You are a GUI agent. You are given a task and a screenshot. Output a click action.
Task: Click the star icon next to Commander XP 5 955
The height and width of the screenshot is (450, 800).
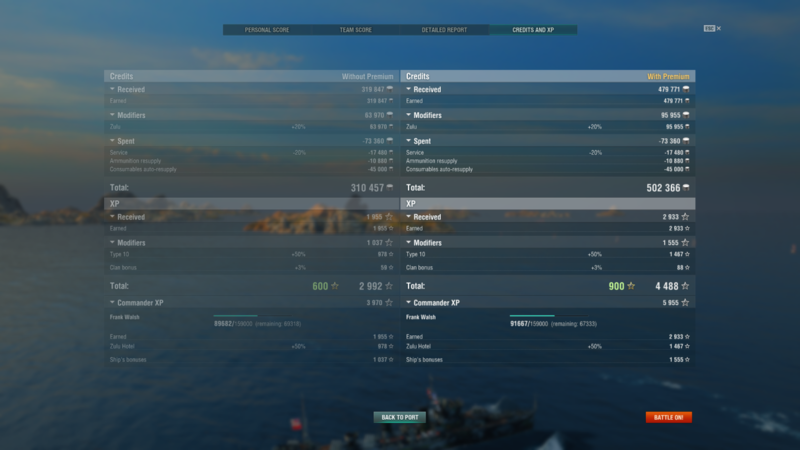[x=685, y=303]
